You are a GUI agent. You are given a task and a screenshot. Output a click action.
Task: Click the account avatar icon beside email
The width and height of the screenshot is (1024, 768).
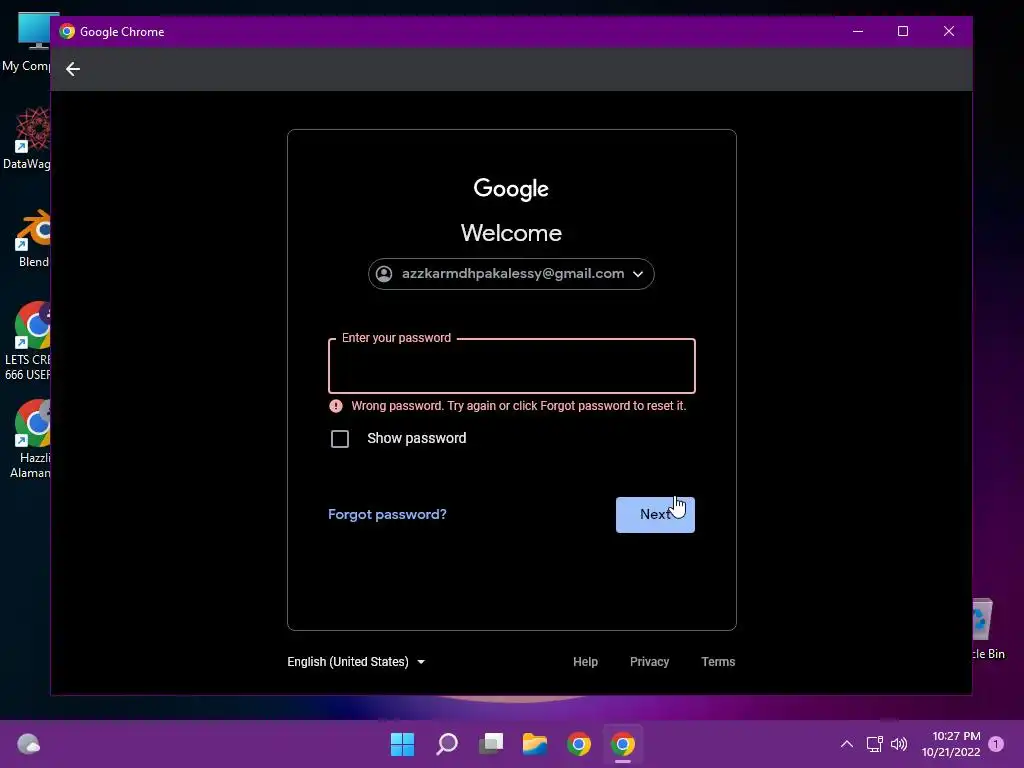(384, 274)
